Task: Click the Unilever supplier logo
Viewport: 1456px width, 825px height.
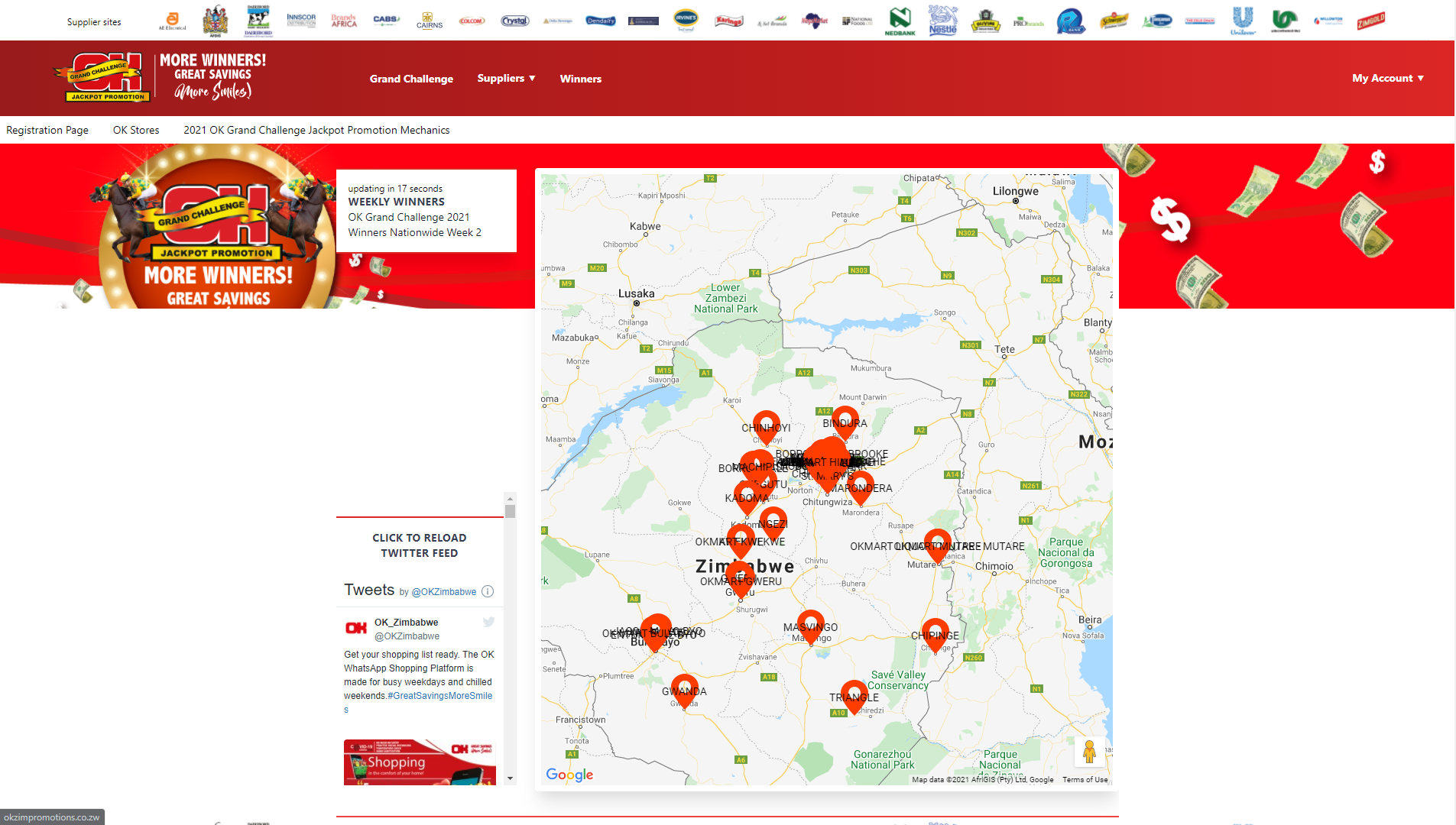Action: [1243, 21]
